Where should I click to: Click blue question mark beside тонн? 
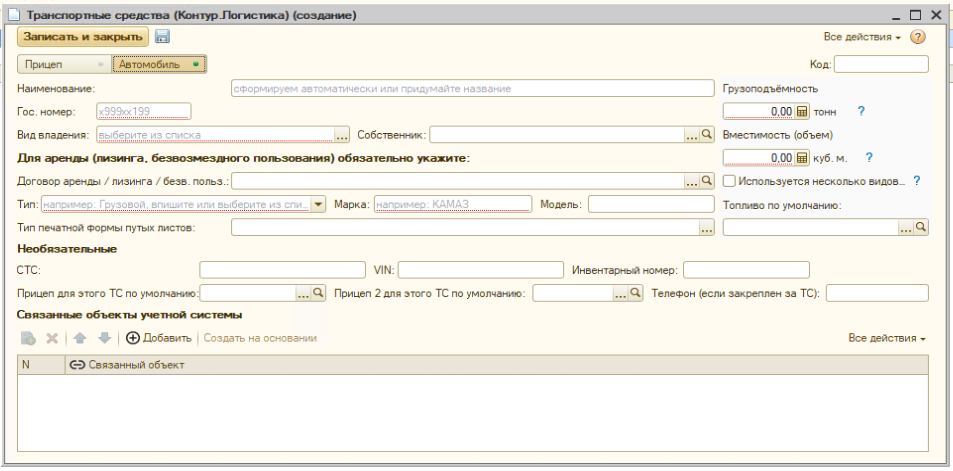[x=861, y=111]
